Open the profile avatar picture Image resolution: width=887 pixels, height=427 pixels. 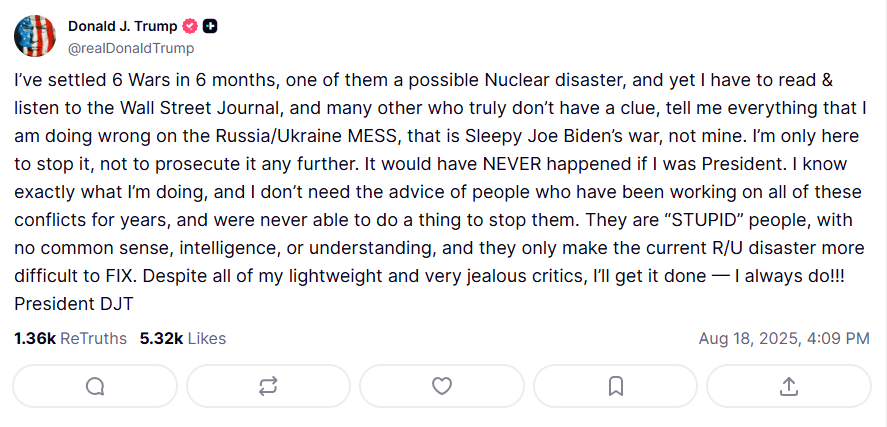pyautogui.click(x=35, y=36)
